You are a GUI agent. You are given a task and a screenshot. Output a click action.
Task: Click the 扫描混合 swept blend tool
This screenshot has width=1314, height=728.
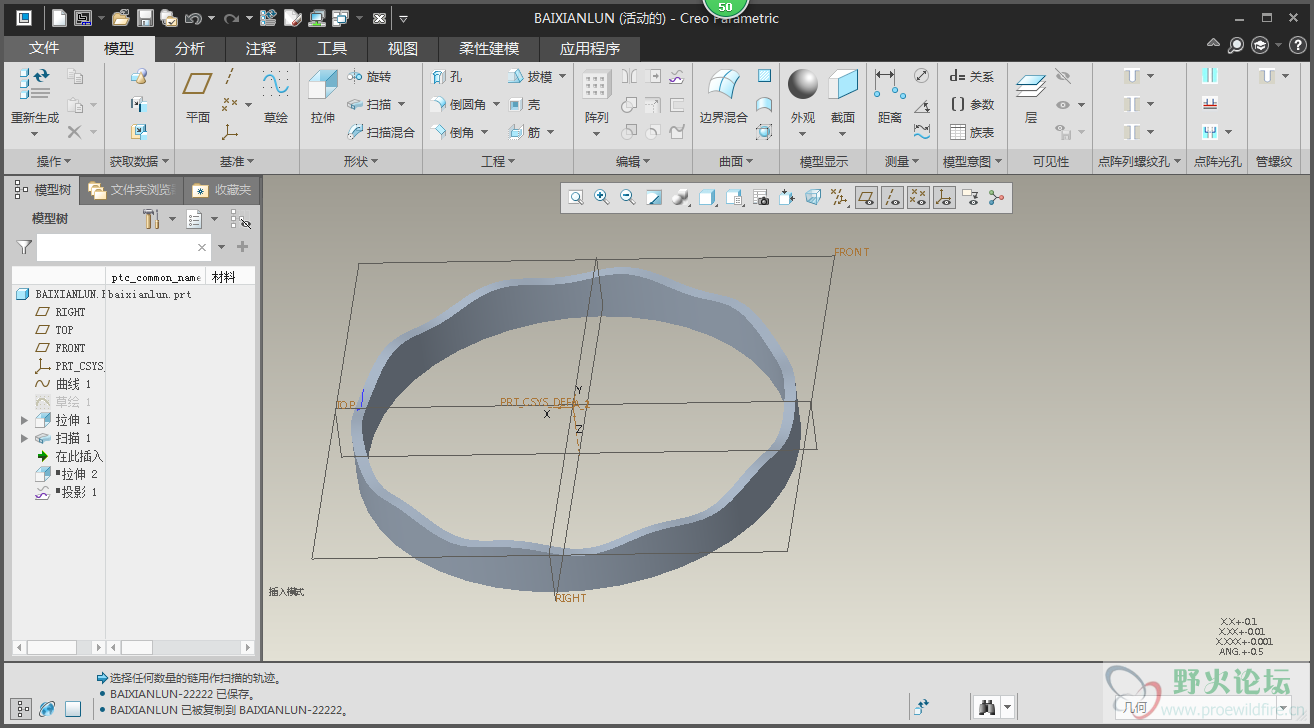click(x=381, y=132)
